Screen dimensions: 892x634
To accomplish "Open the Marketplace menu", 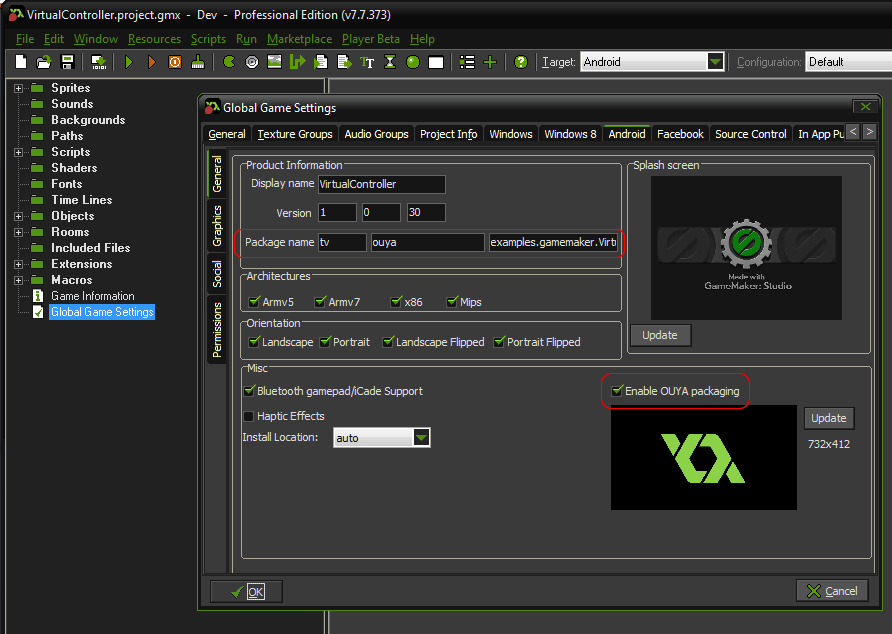I will [299, 39].
